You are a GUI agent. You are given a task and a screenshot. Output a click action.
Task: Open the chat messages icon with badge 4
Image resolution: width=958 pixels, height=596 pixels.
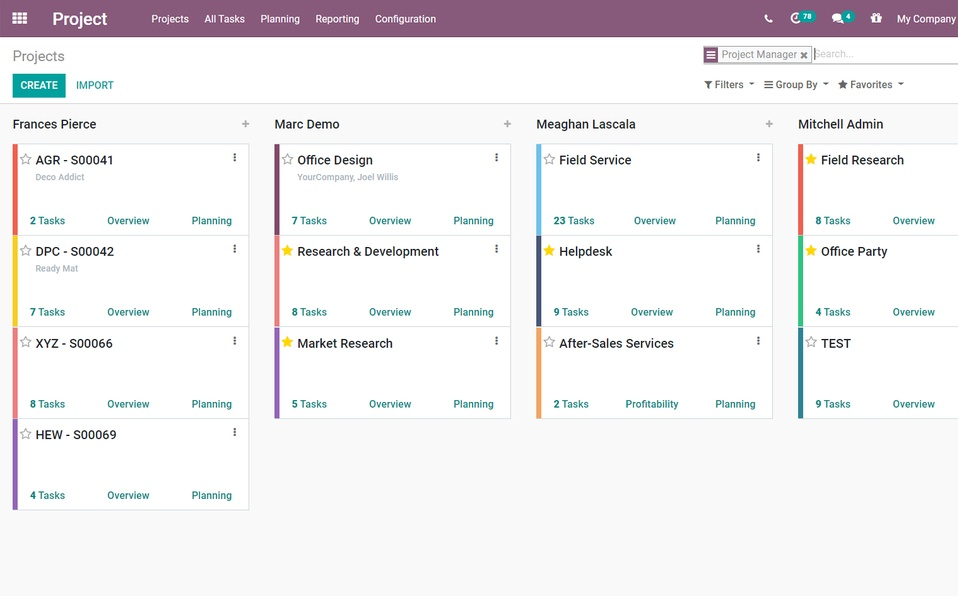click(839, 18)
